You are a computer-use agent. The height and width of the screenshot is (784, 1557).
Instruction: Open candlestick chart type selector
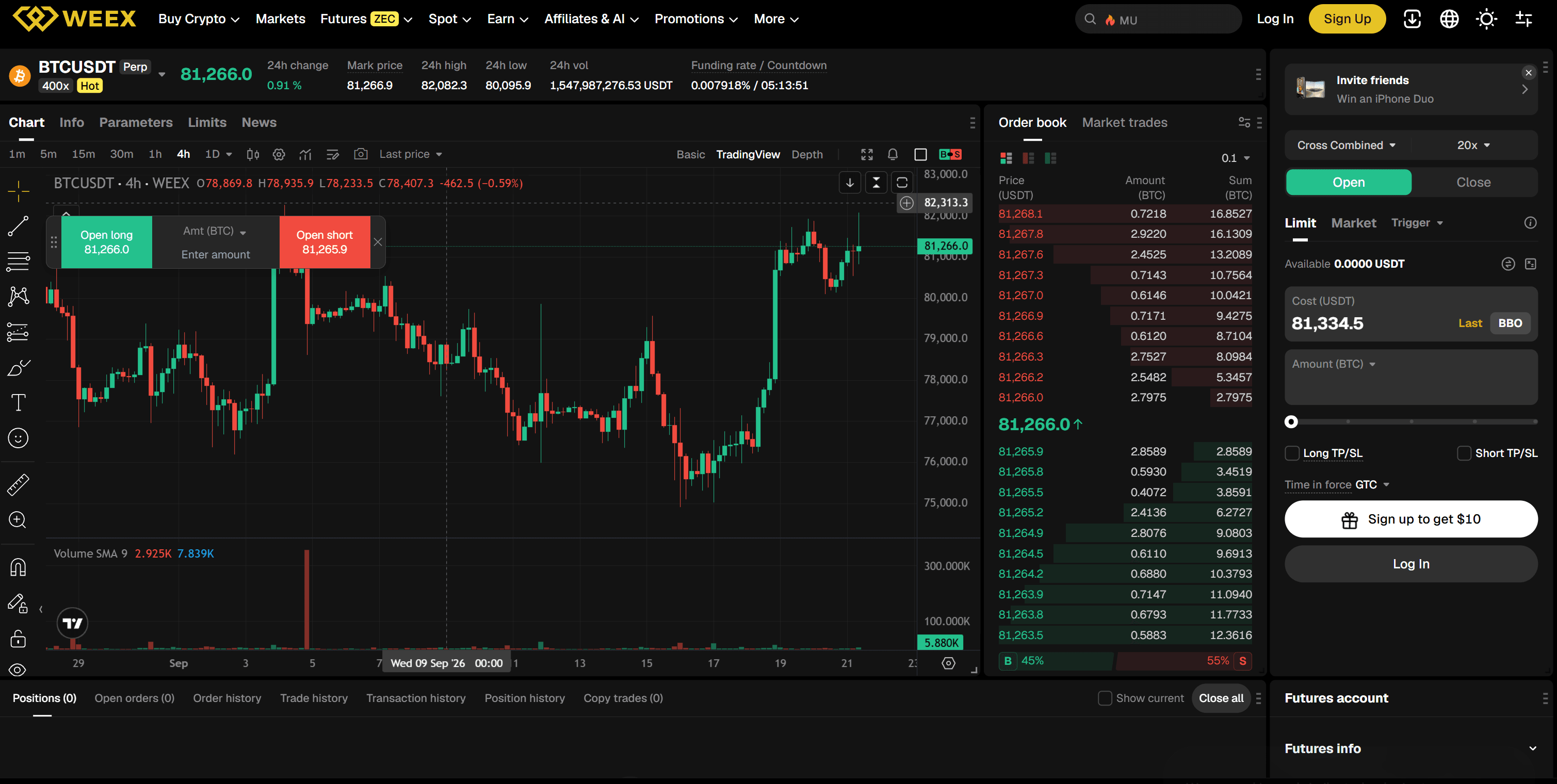point(253,155)
